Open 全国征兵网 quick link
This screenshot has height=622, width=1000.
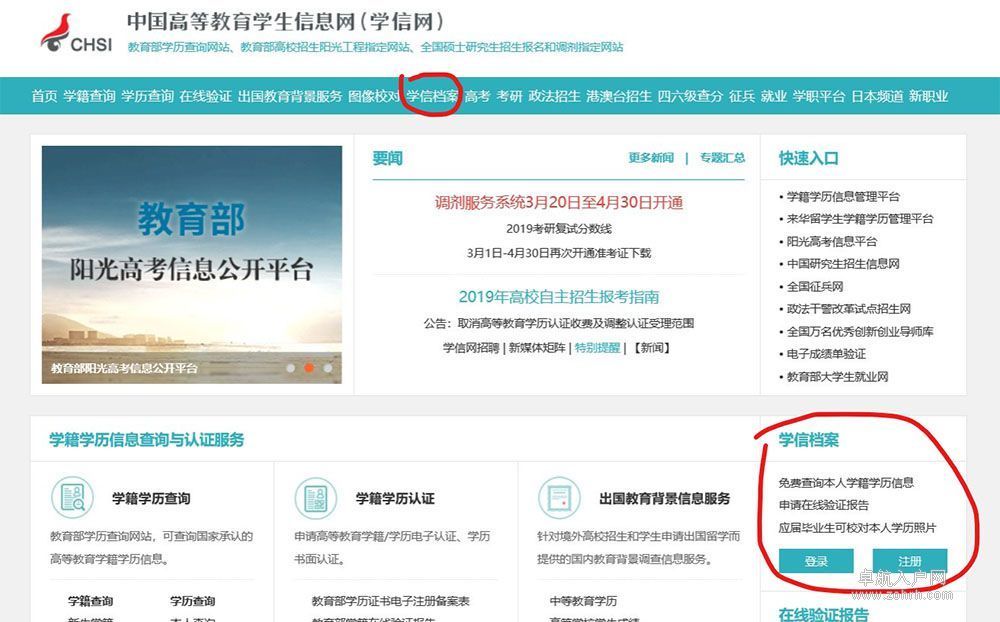click(x=815, y=286)
